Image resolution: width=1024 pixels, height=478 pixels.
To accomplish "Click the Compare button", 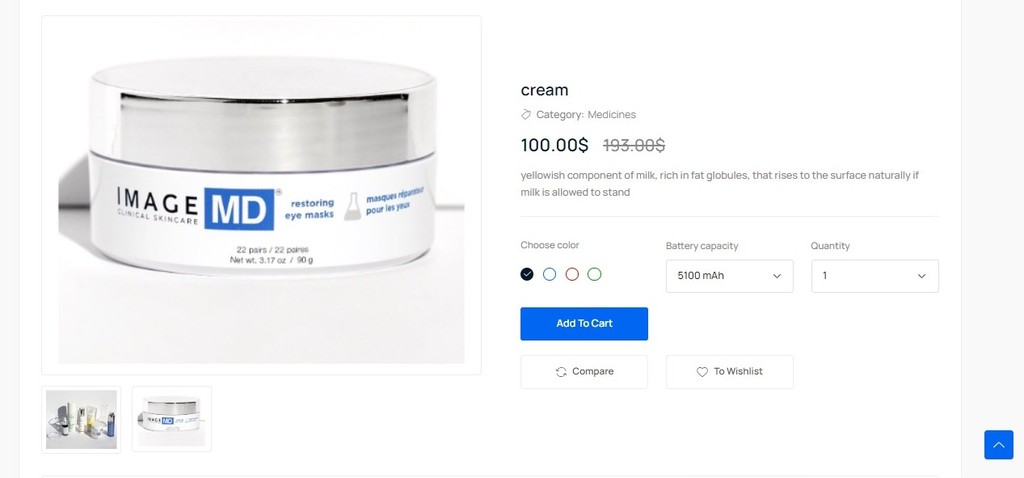I will coord(584,372).
